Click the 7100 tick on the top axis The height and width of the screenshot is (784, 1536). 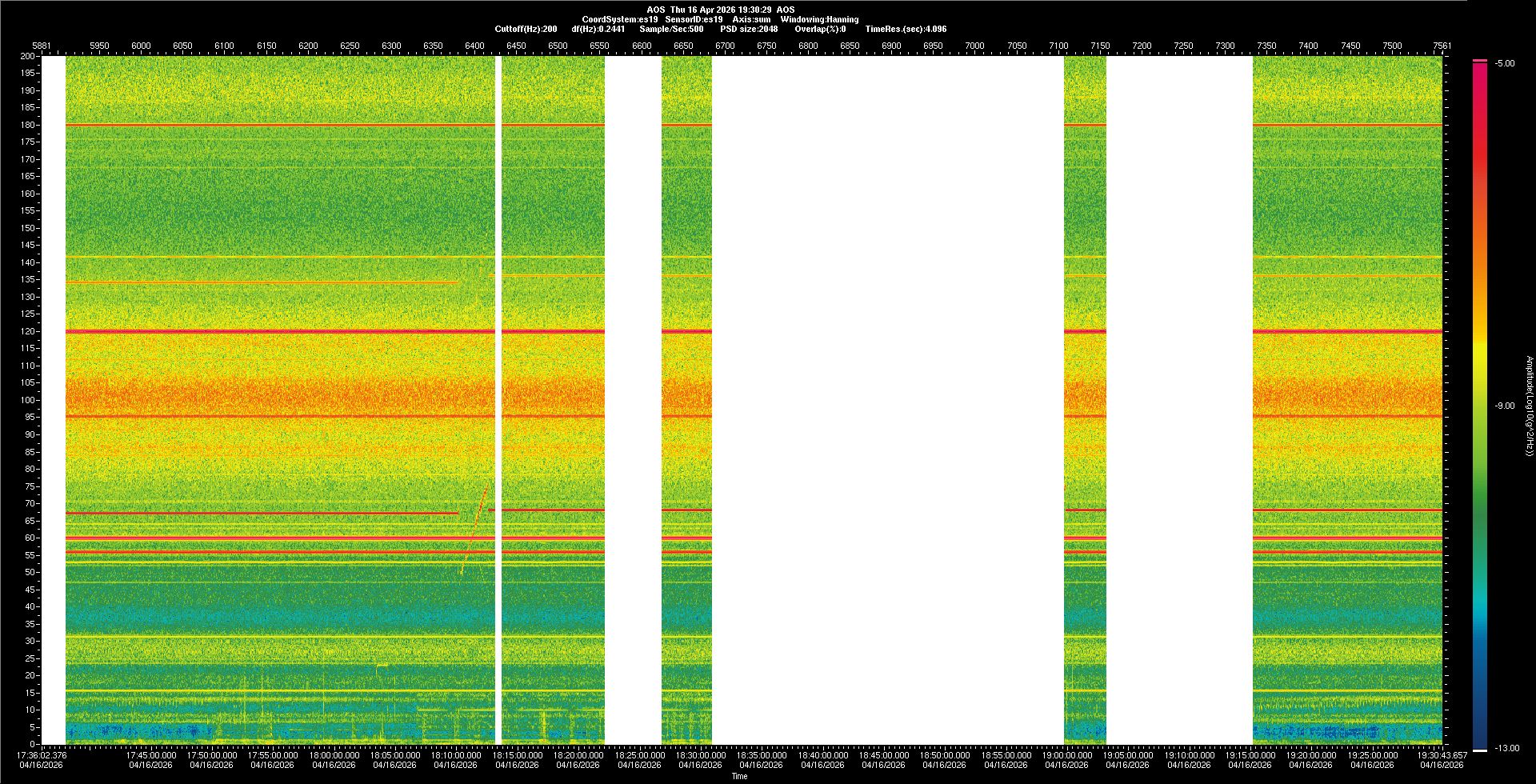tap(1058, 46)
